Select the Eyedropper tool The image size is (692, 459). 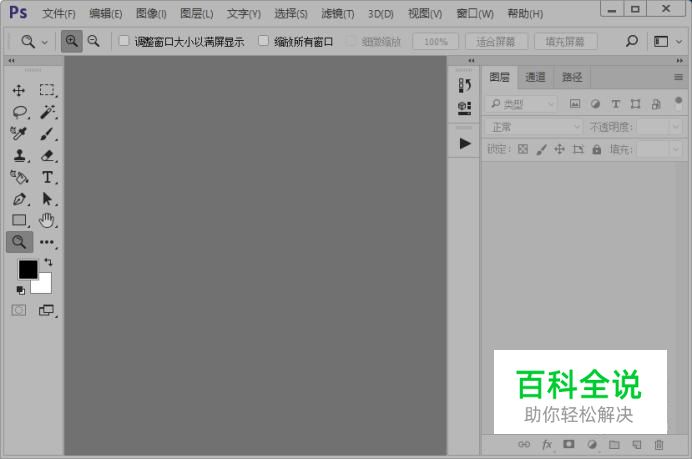click(19, 133)
